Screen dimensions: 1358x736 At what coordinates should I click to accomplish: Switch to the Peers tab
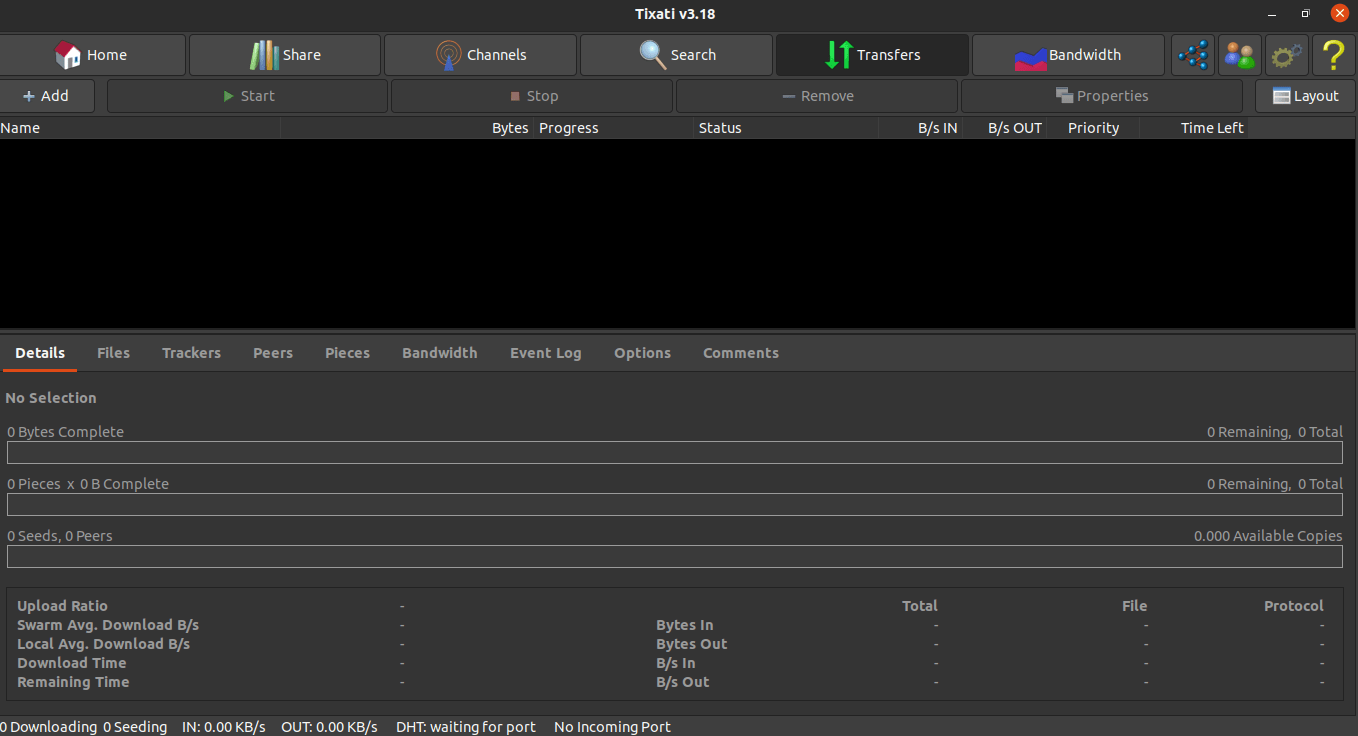pyautogui.click(x=273, y=353)
